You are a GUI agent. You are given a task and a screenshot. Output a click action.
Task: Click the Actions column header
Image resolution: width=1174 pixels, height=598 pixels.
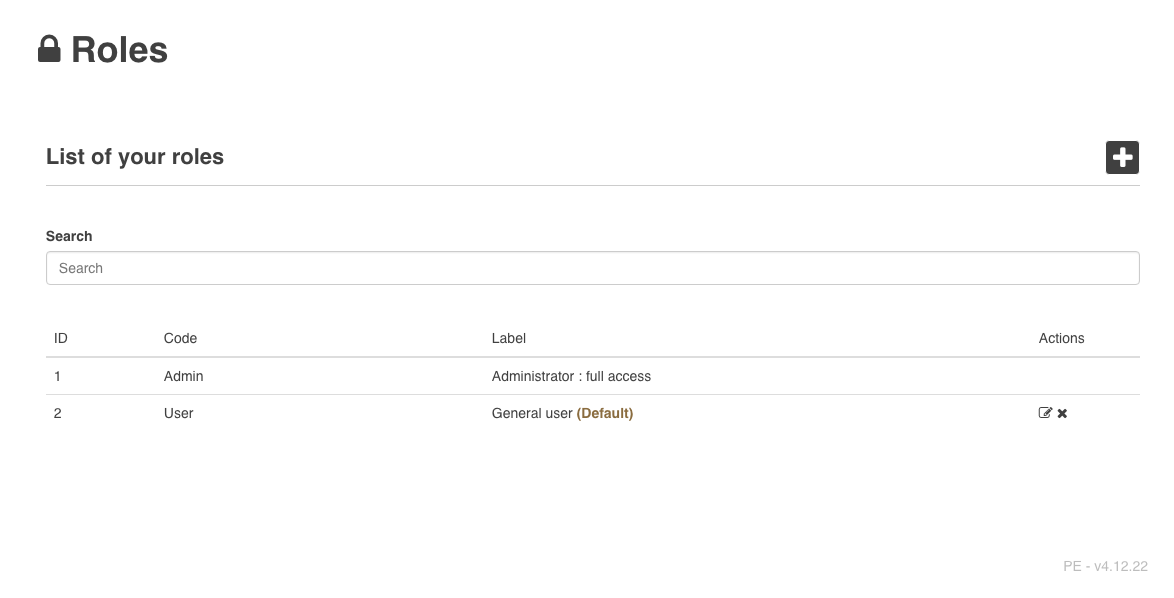[x=1061, y=338]
